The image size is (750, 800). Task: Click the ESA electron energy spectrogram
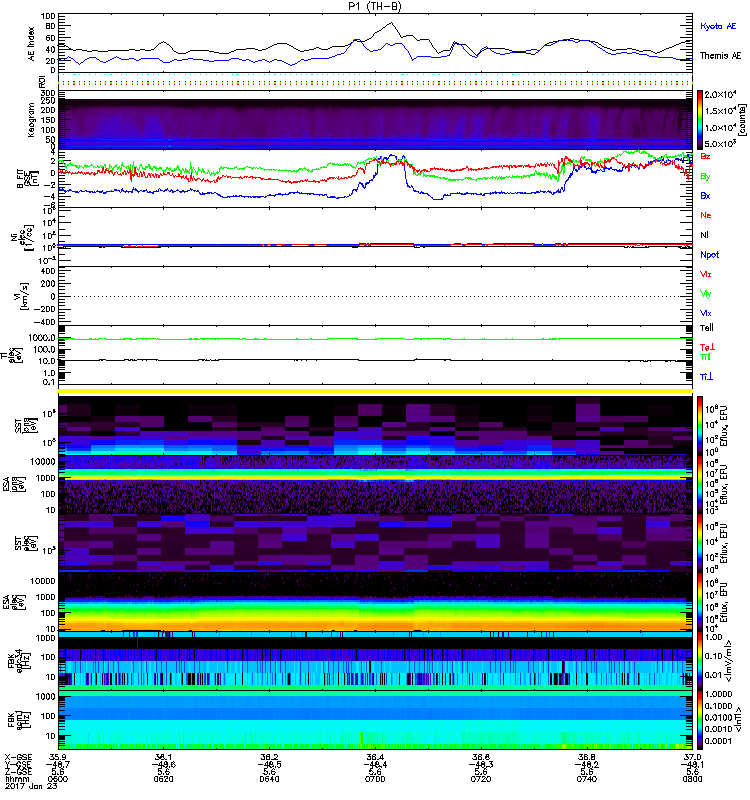[375, 602]
